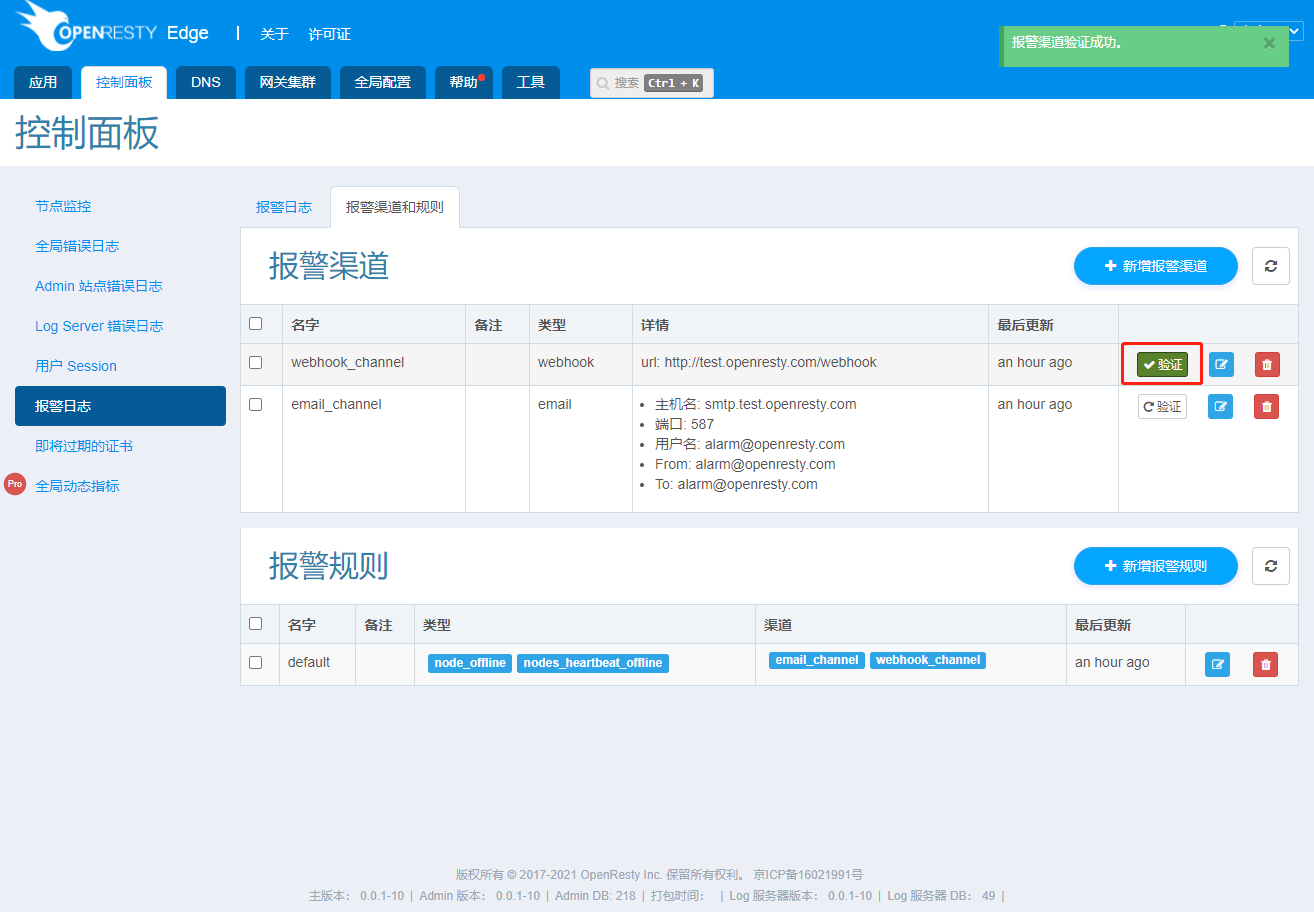
Task: Open the DNS tab
Action: (x=206, y=82)
